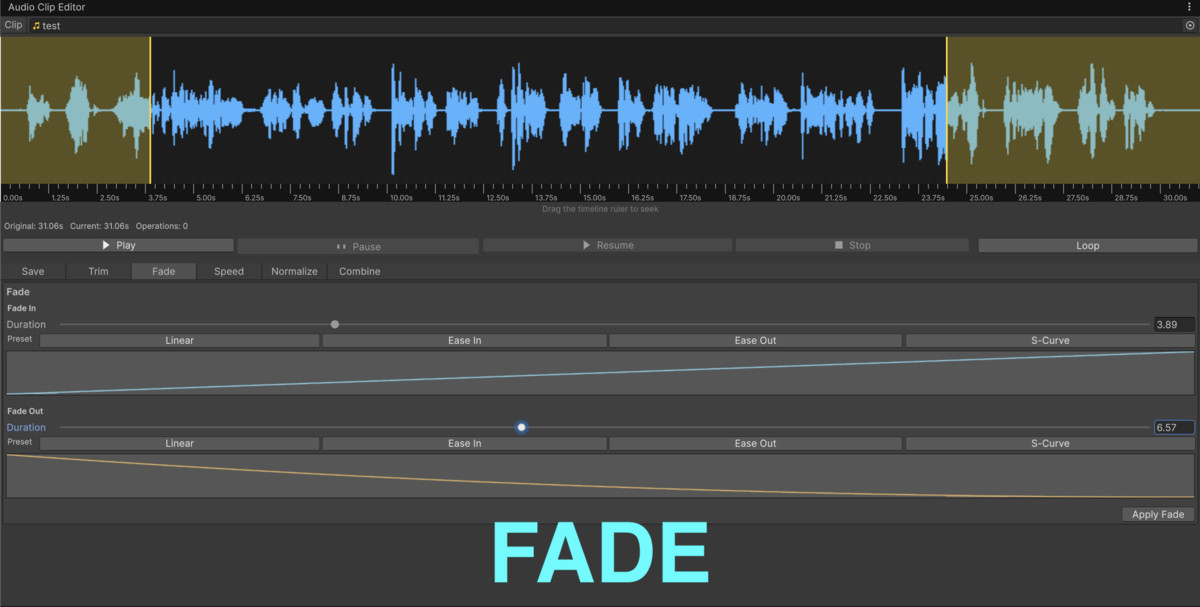This screenshot has height=607, width=1200.
Task: Seek to 15.00s on the timeline ruler
Action: (594, 197)
